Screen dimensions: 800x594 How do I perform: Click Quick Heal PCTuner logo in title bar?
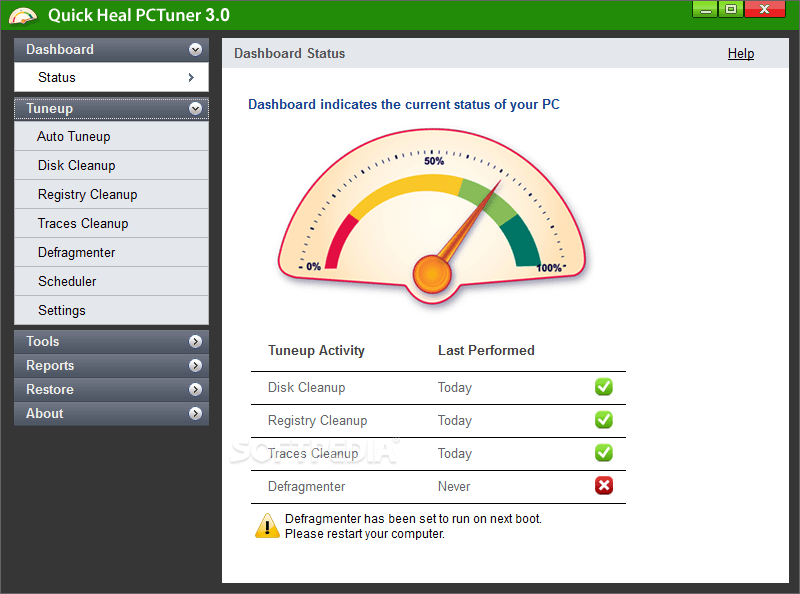(22, 14)
